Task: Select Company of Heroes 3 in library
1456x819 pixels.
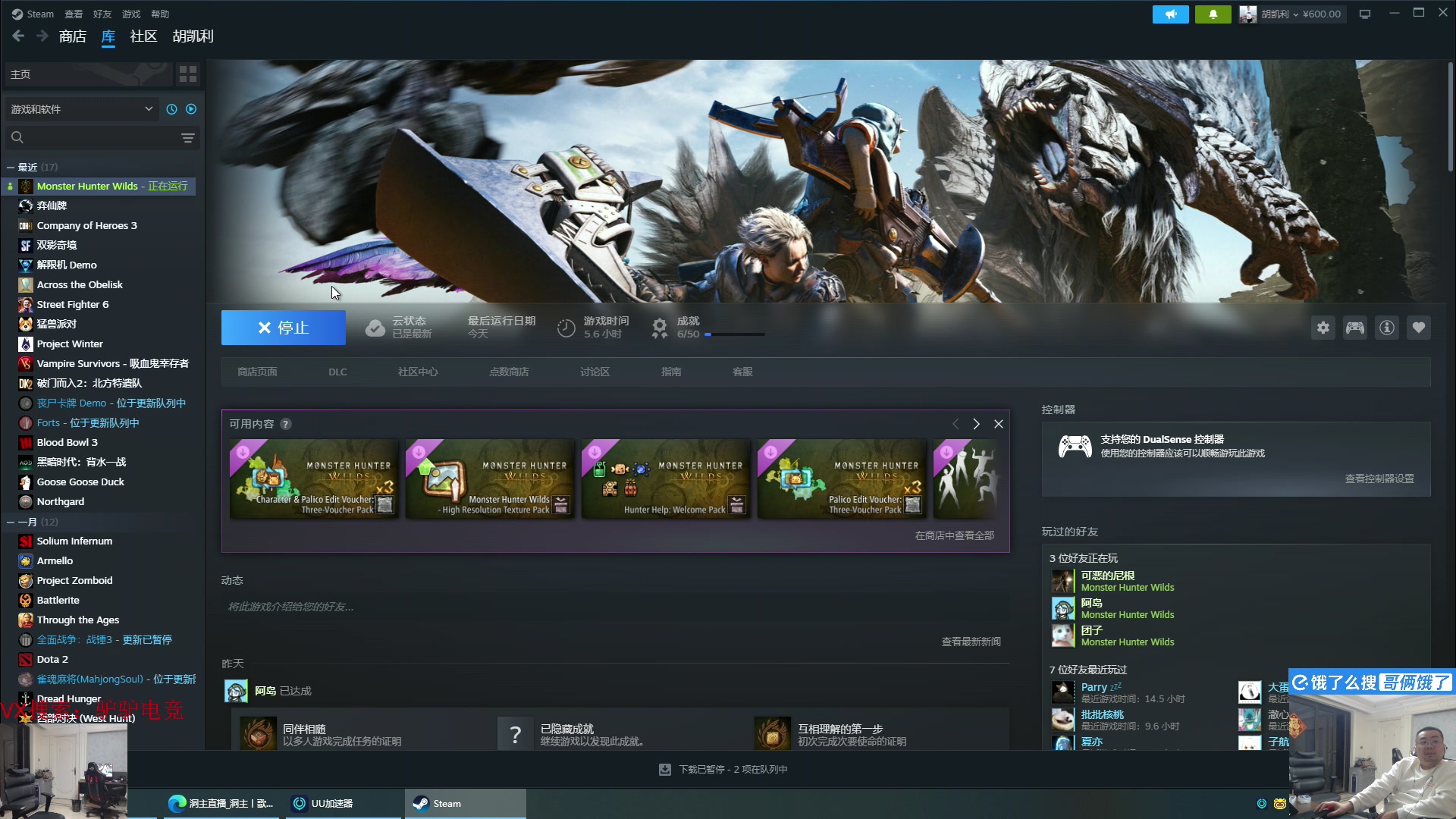Action: click(86, 225)
